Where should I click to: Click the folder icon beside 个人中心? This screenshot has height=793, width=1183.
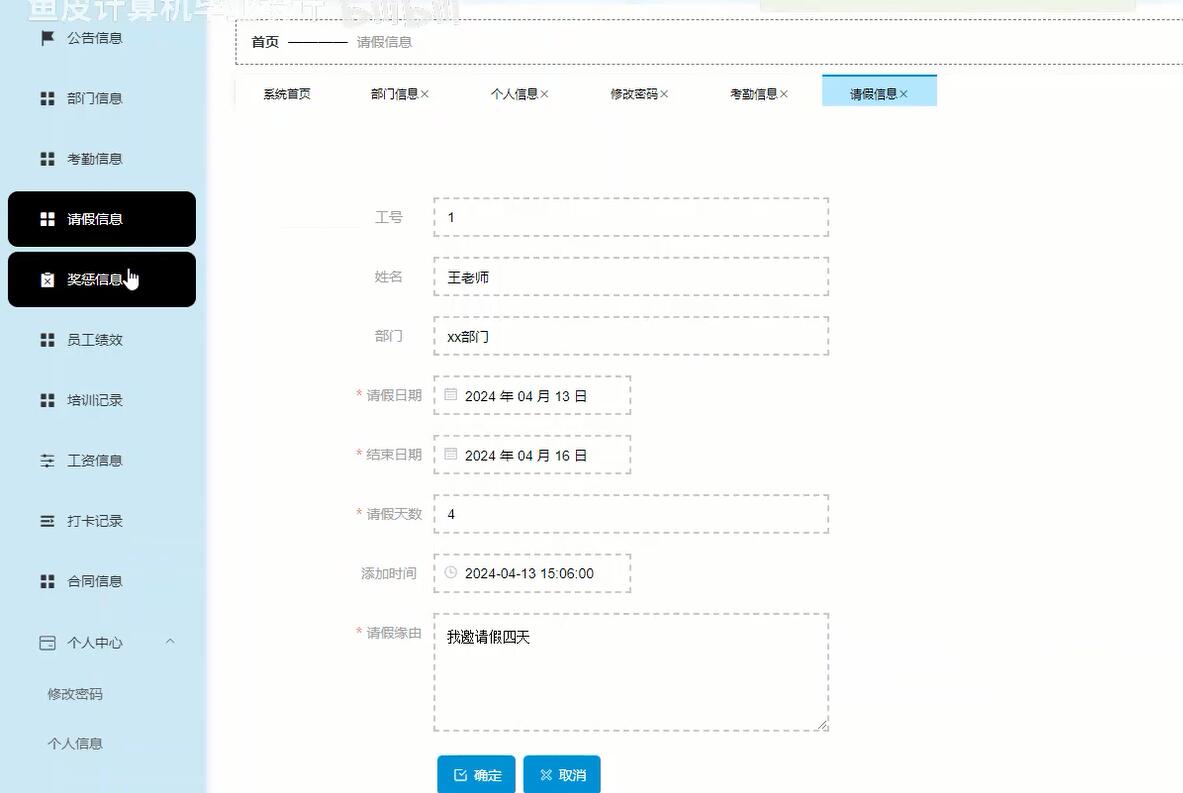pyautogui.click(x=45, y=642)
